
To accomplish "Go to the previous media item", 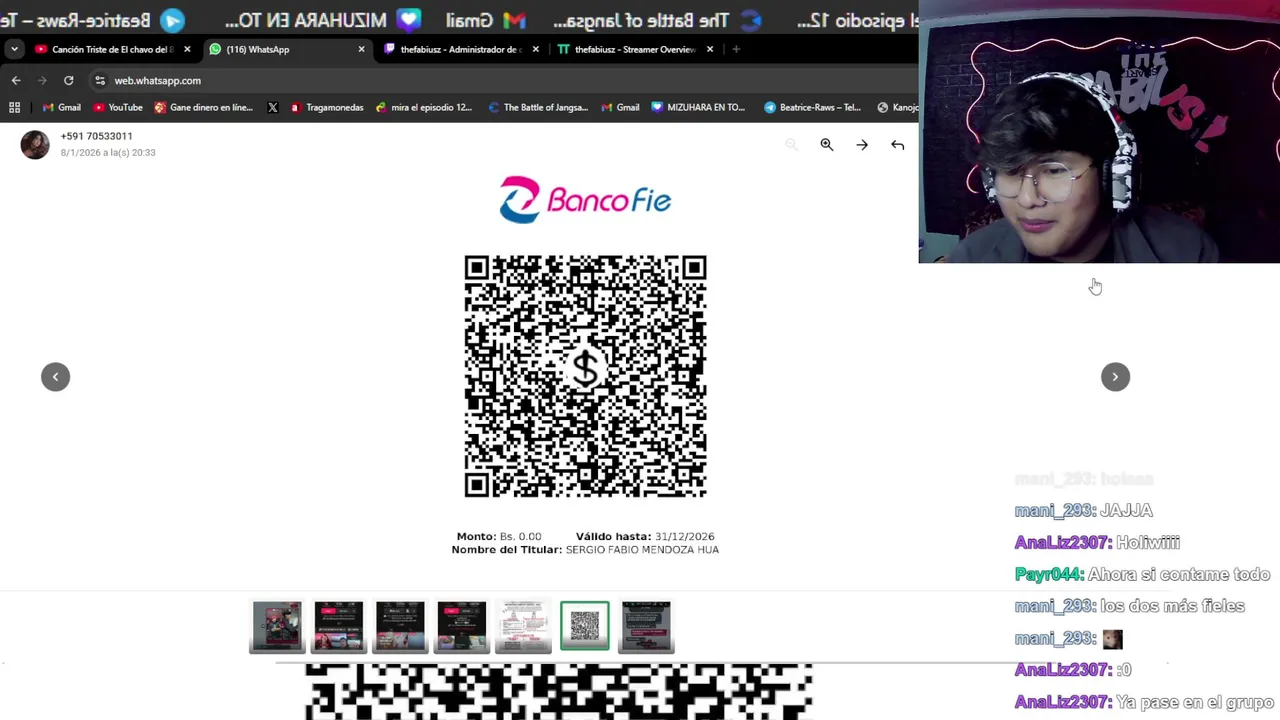I will [55, 377].
